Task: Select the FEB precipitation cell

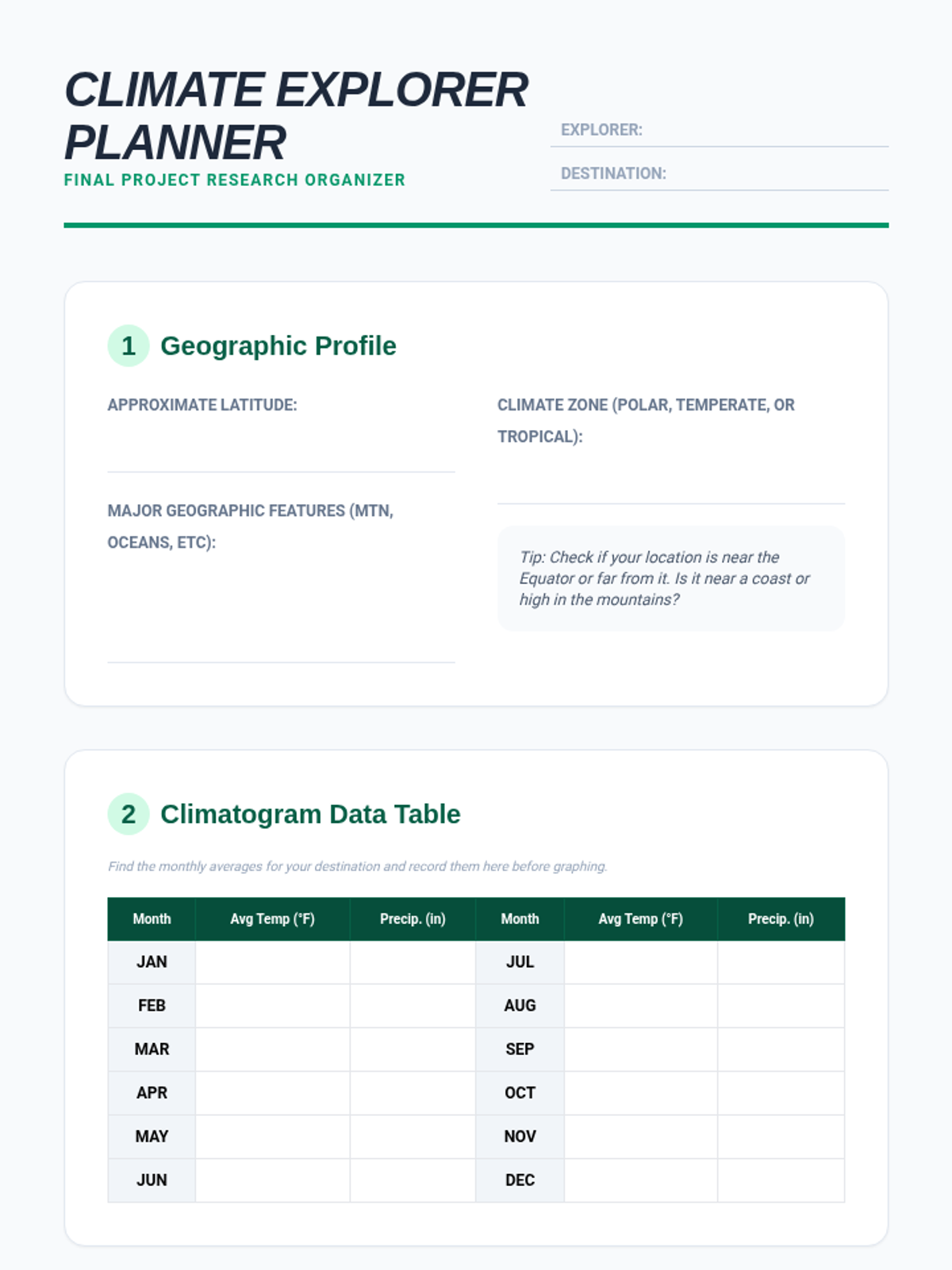Action: tap(413, 1006)
